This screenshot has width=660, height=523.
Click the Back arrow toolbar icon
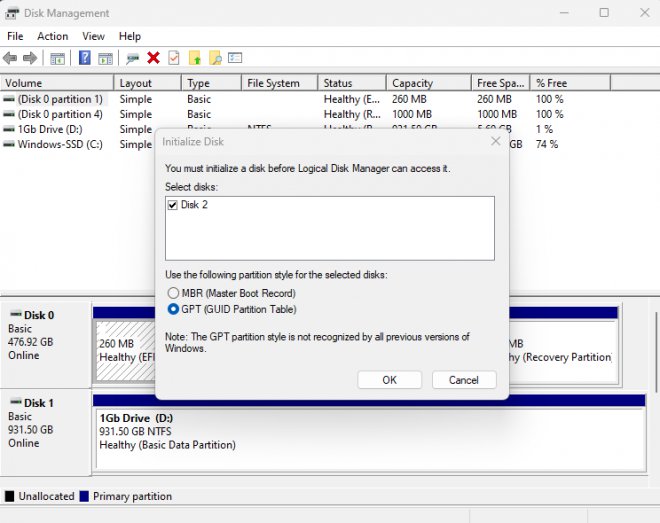[10, 58]
